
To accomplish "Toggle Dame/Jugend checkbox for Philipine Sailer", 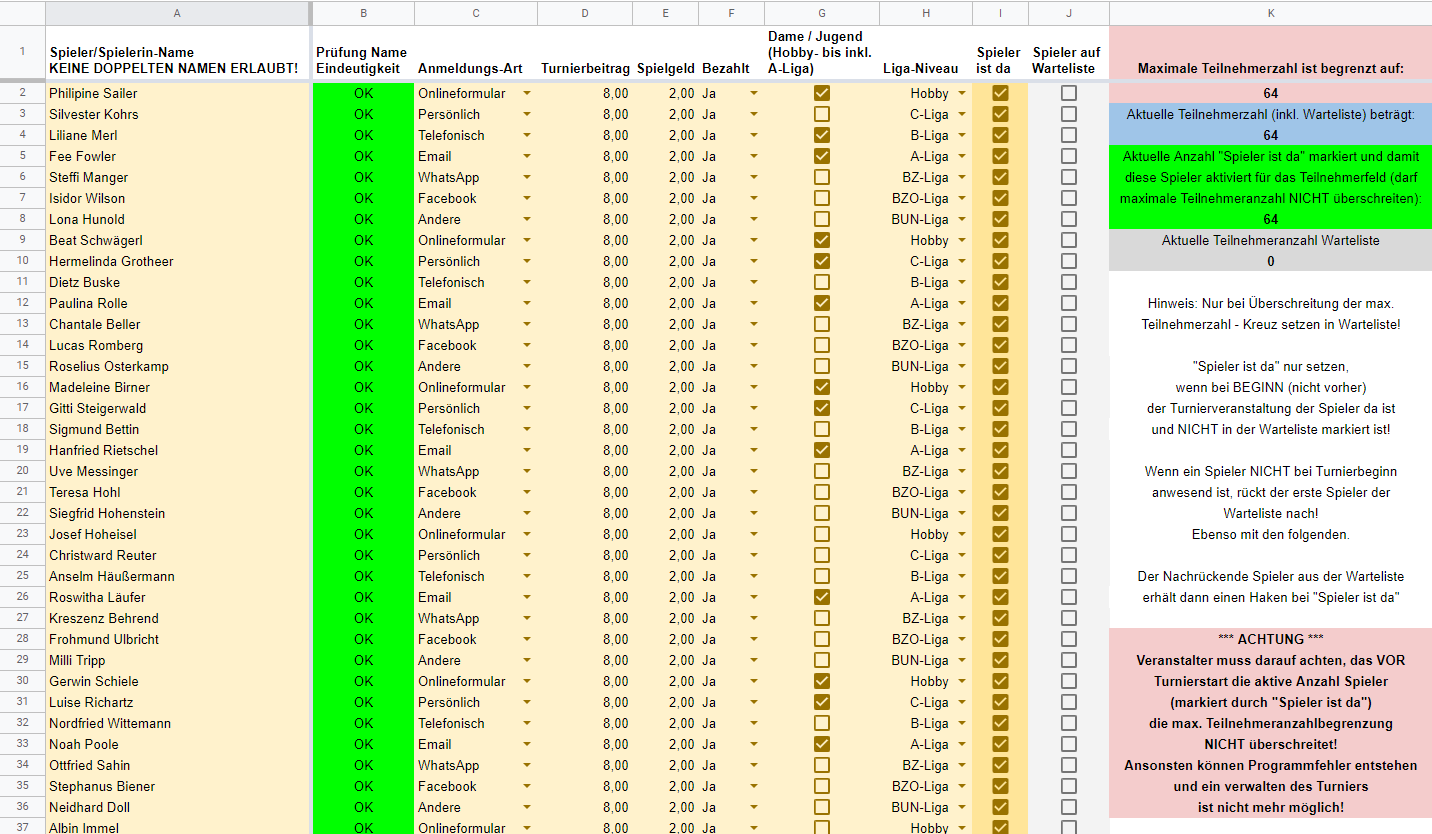I will click(822, 93).
